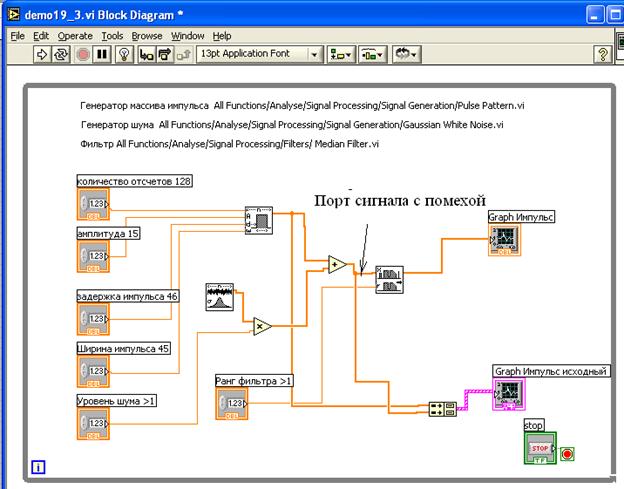Select numeric terminal under Ширина импульса 45
The width and height of the screenshot is (624, 489).
pyautogui.click(x=93, y=371)
